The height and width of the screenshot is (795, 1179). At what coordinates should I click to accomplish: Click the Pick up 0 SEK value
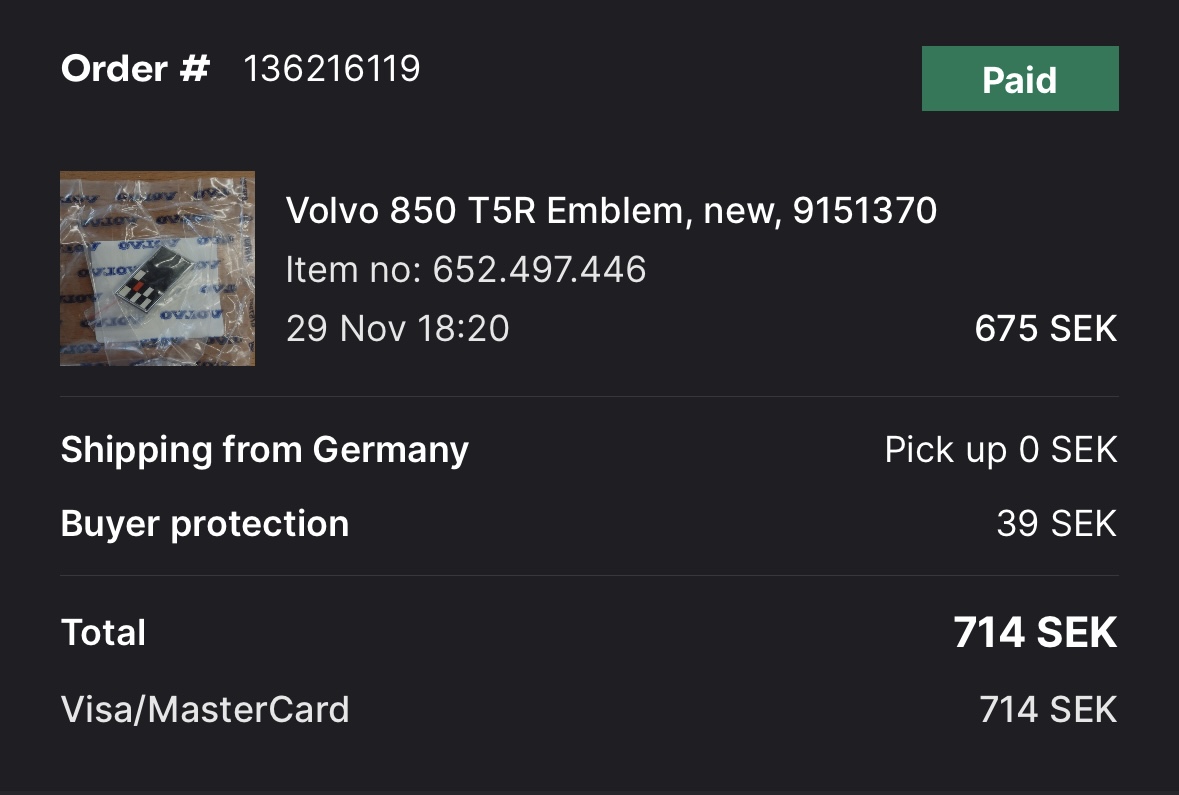click(1001, 450)
